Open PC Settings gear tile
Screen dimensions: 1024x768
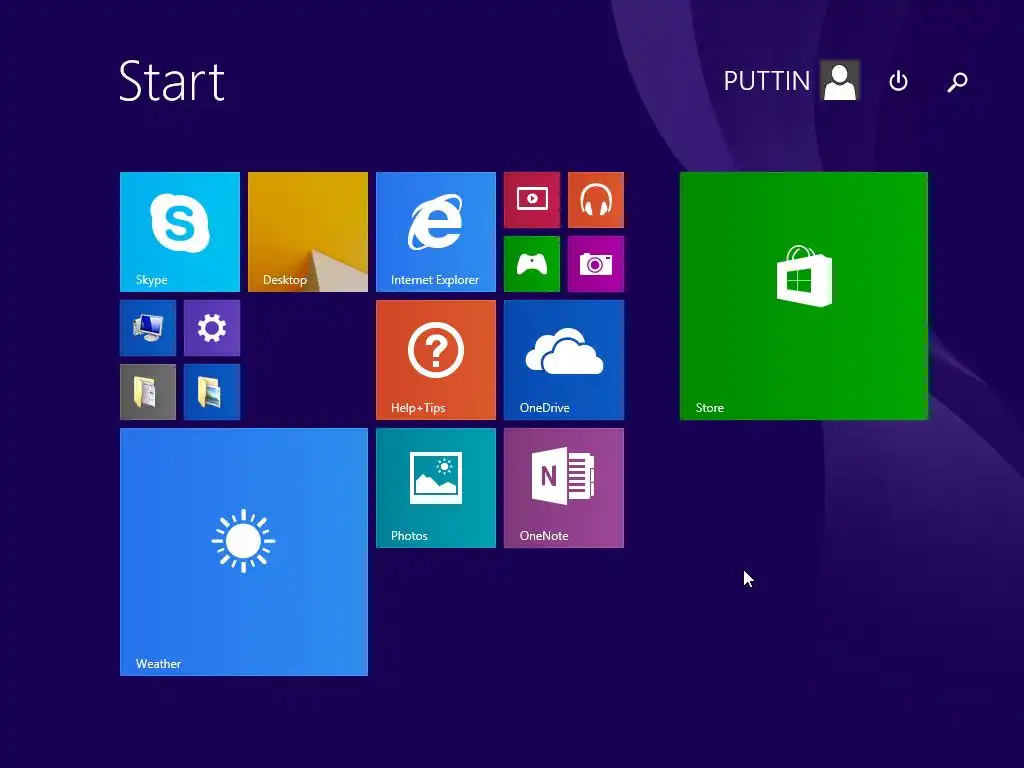(x=212, y=328)
